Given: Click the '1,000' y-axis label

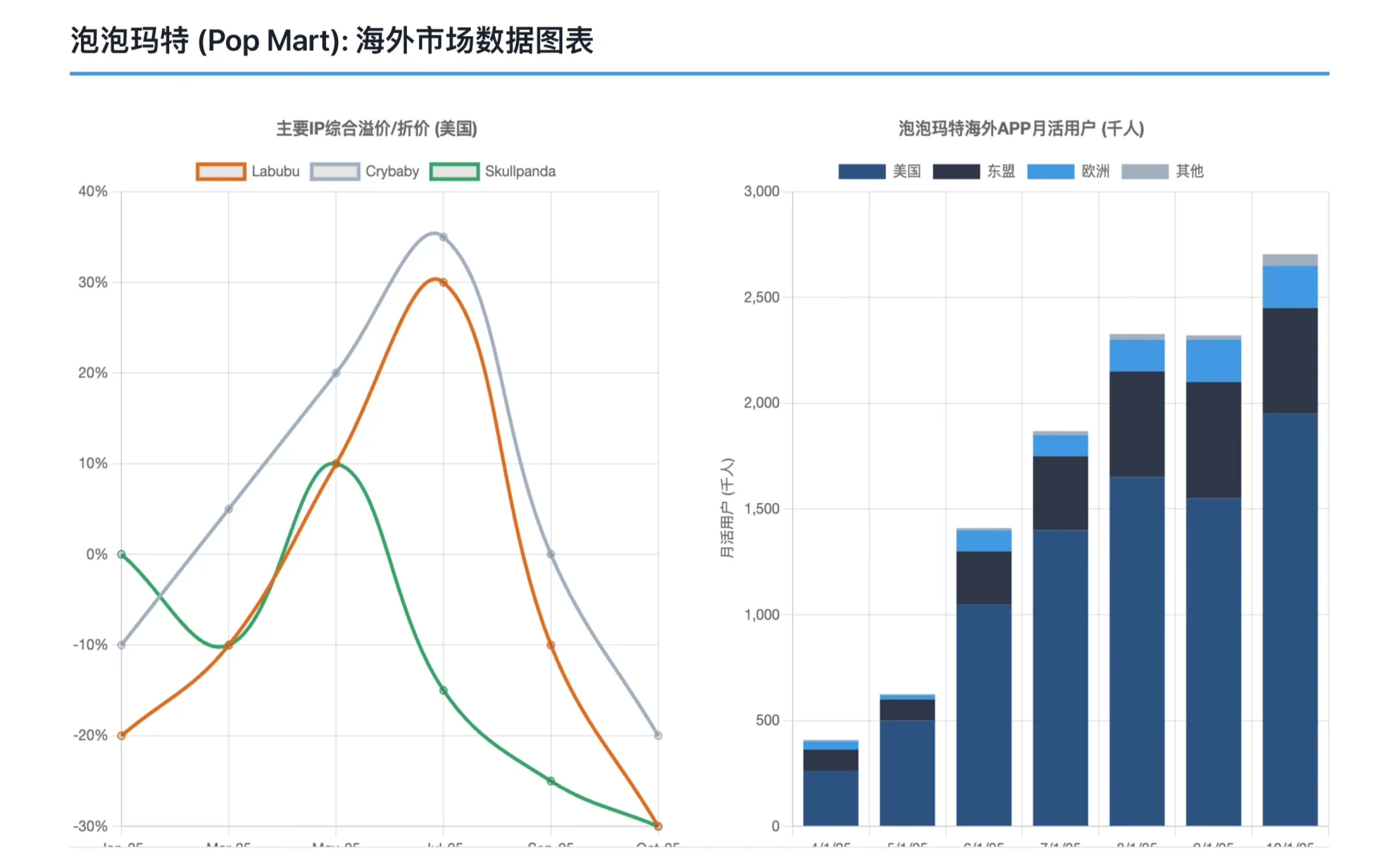Looking at the screenshot, I should point(762,614).
